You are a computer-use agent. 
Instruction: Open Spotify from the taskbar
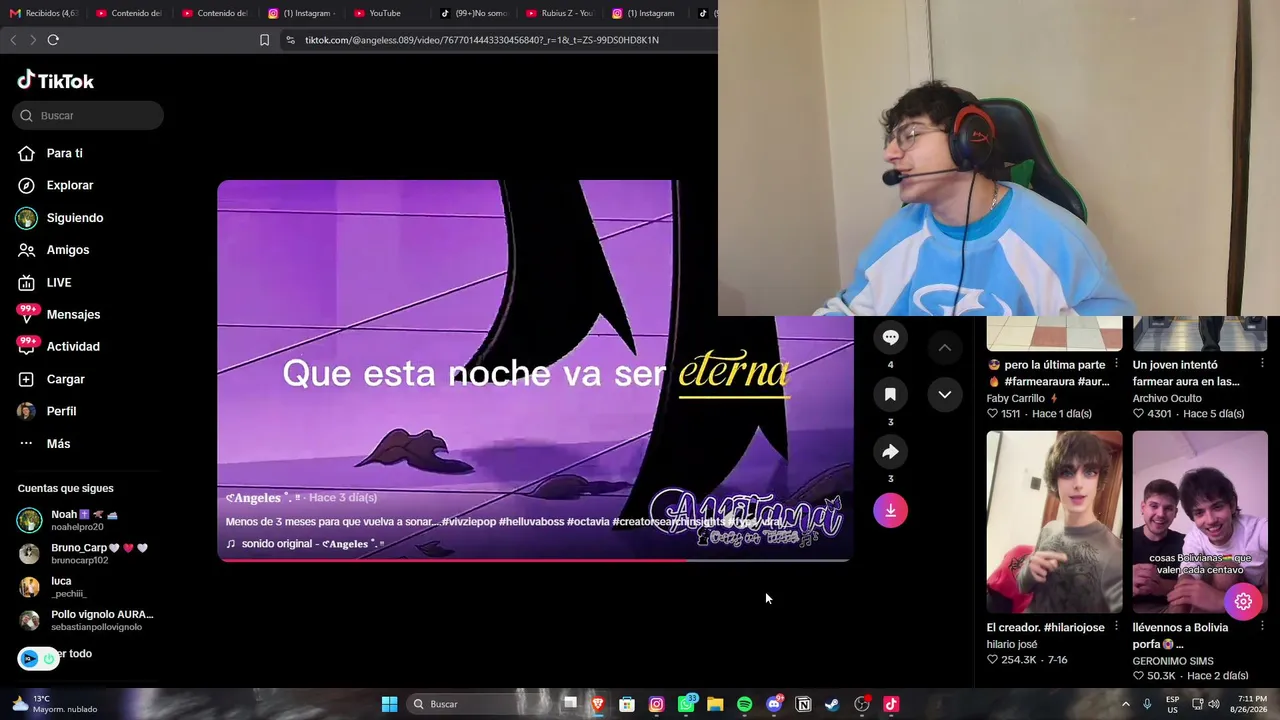[744, 704]
